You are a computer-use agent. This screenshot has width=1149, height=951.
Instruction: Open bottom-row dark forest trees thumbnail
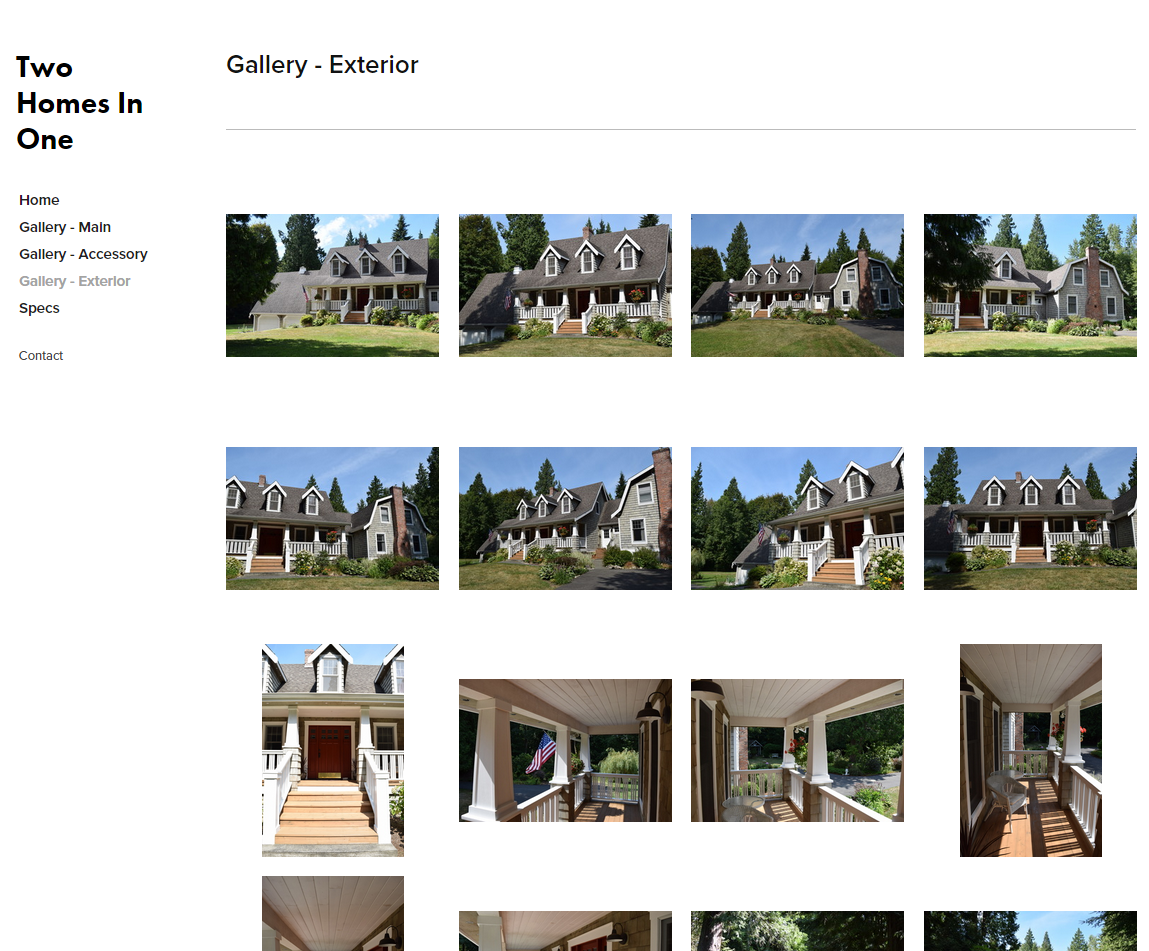797,931
